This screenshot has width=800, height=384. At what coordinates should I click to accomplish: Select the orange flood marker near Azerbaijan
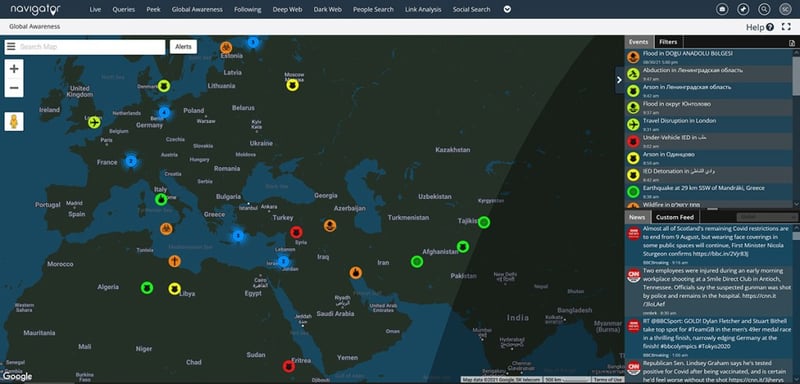pos(330,225)
